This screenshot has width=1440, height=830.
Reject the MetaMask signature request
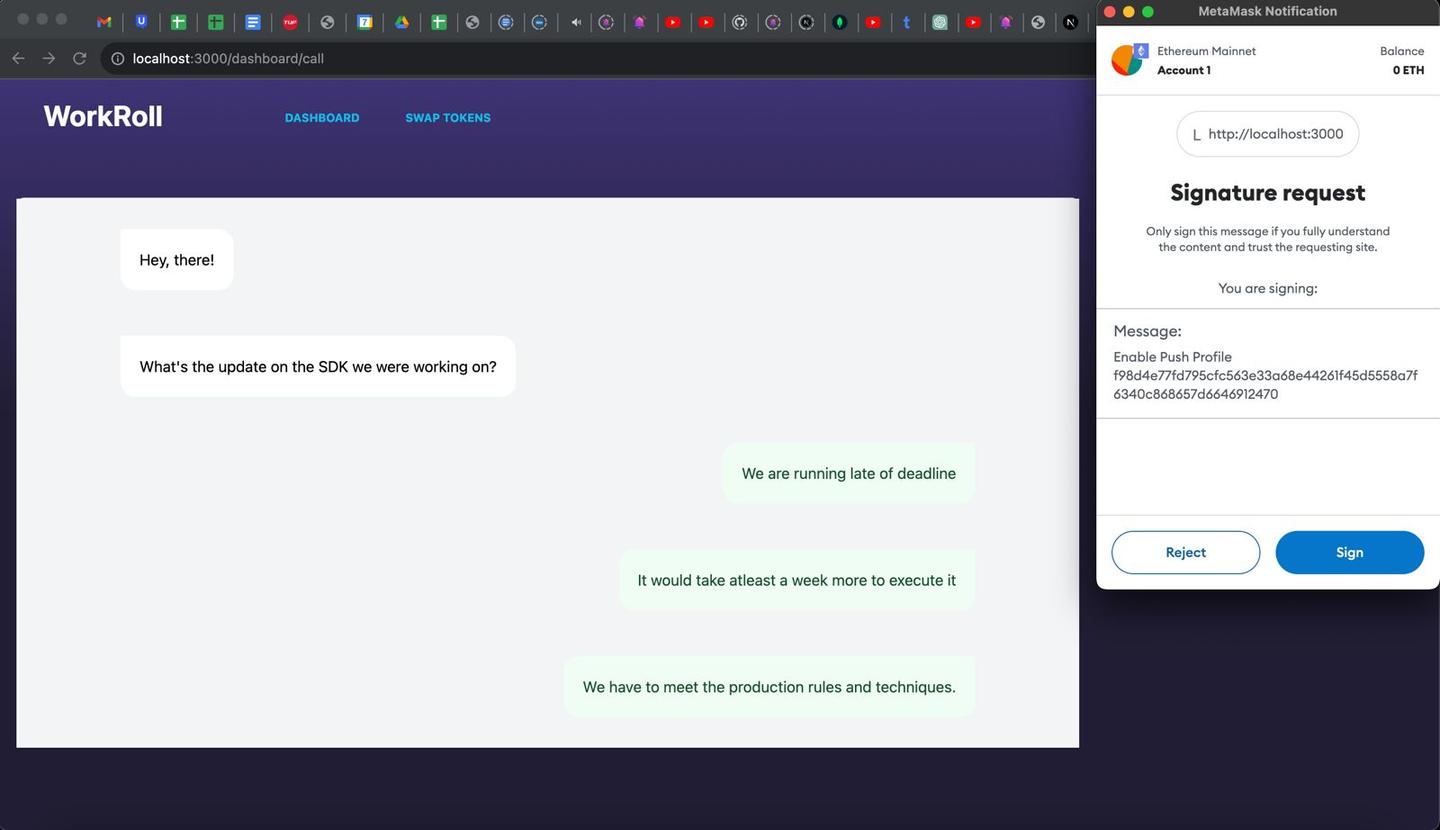pos(1186,552)
